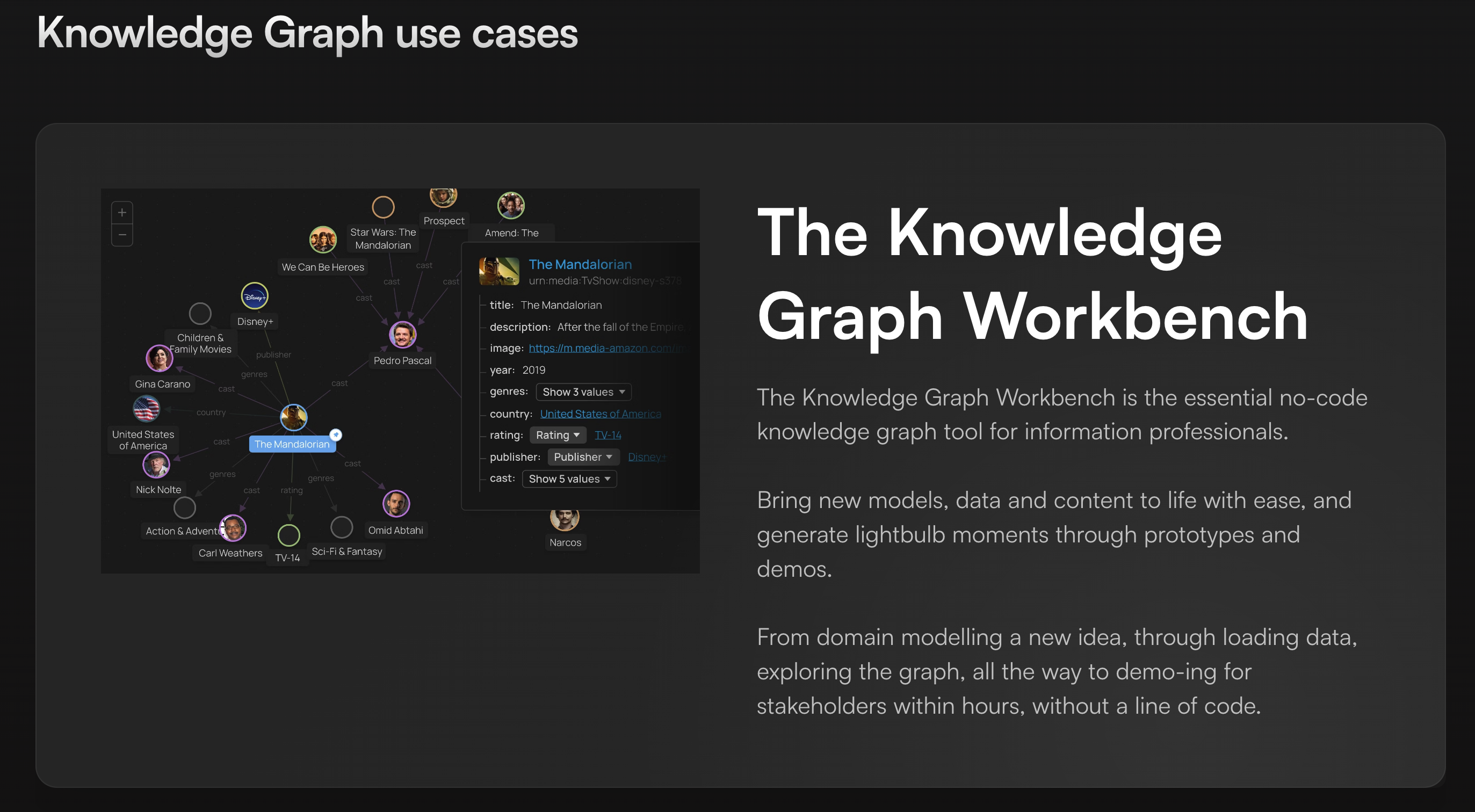Click the Pedro Pascal avatar node
The width and height of the screenshot is (1475, 812).
402,335
